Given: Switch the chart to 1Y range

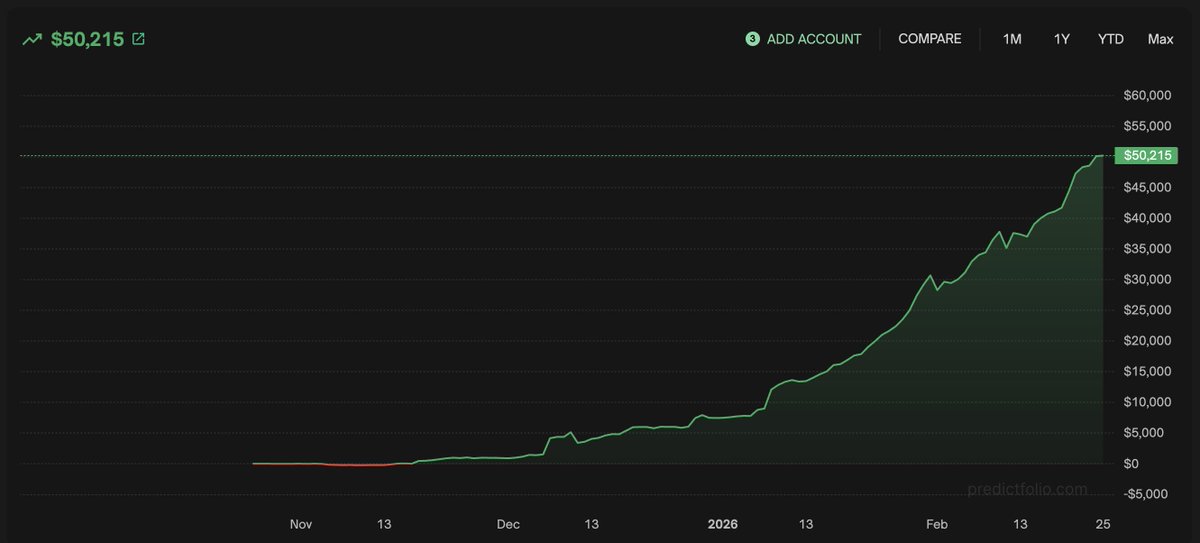Looking at the screenshot, I should (1062, 39).
